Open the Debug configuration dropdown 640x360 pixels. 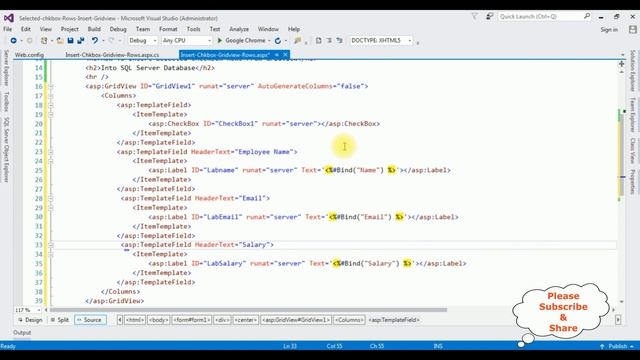click(142, 40)
